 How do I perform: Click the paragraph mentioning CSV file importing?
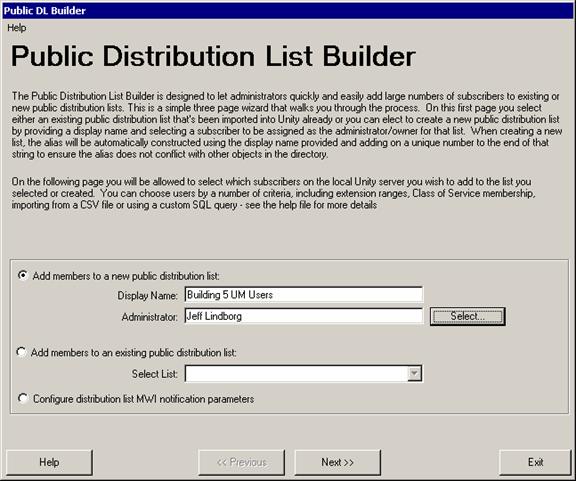pyautogui.click(x=273, y=193)
